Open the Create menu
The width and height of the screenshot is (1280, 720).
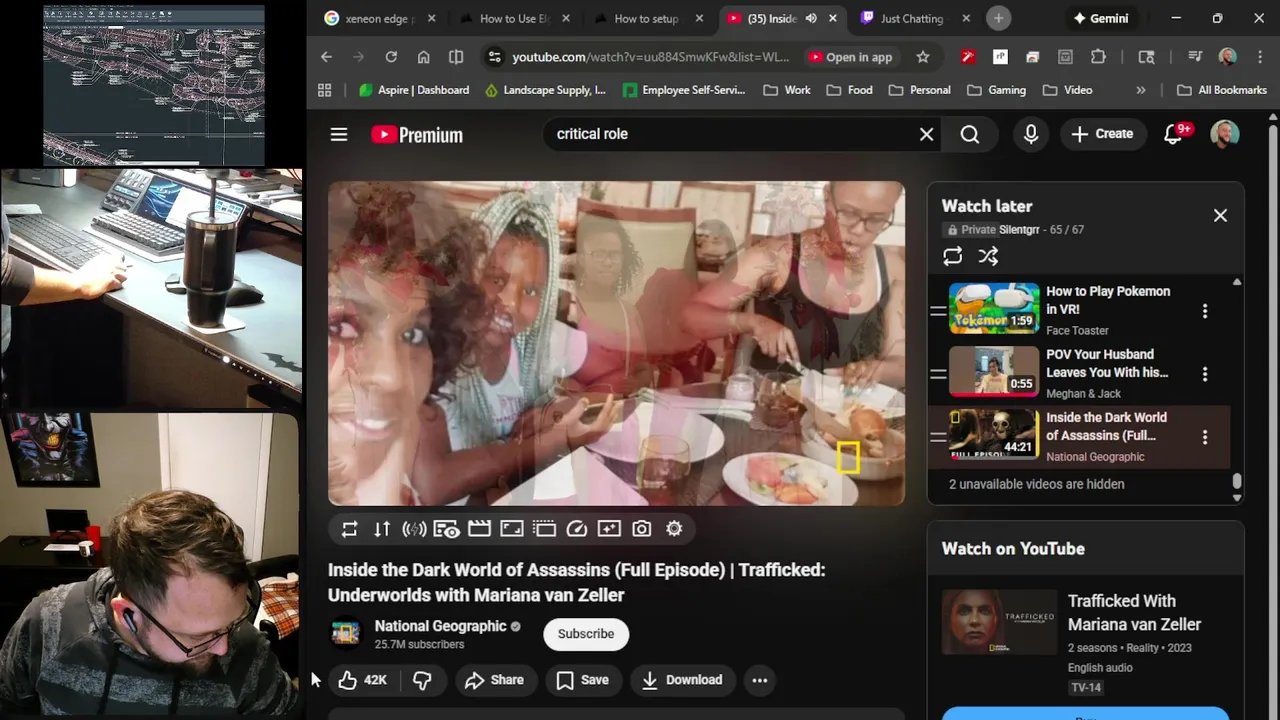coord(1102,134)
